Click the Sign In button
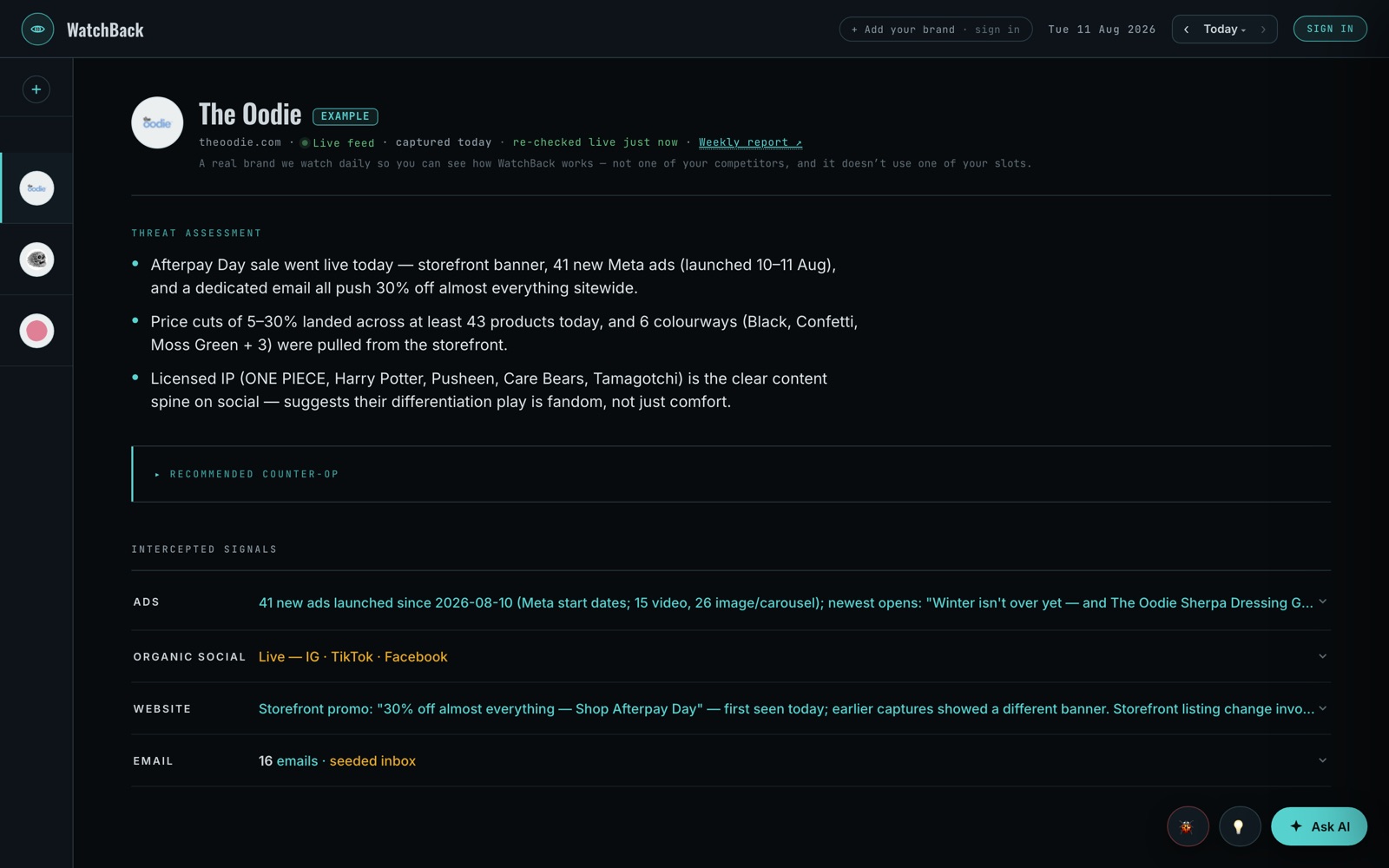 click(x=1330, y=29)
